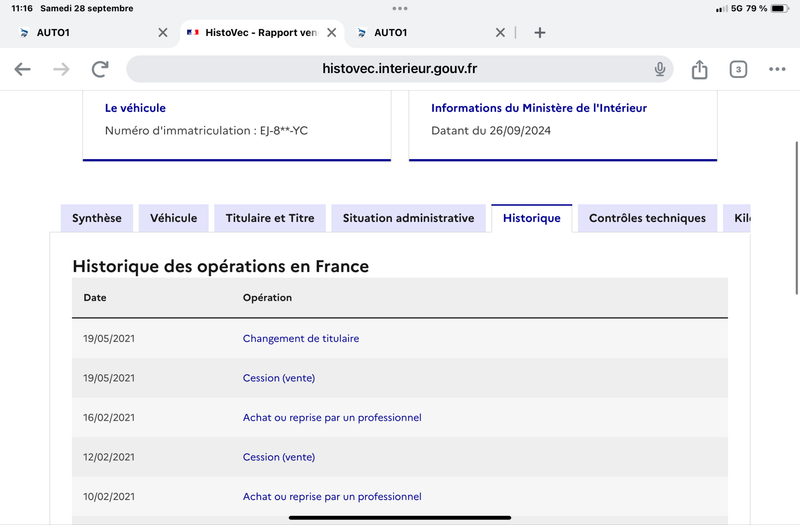The image size is (800, 525).
Task: Show all open tabs with the 3 counter
Action: coord(738,69)
